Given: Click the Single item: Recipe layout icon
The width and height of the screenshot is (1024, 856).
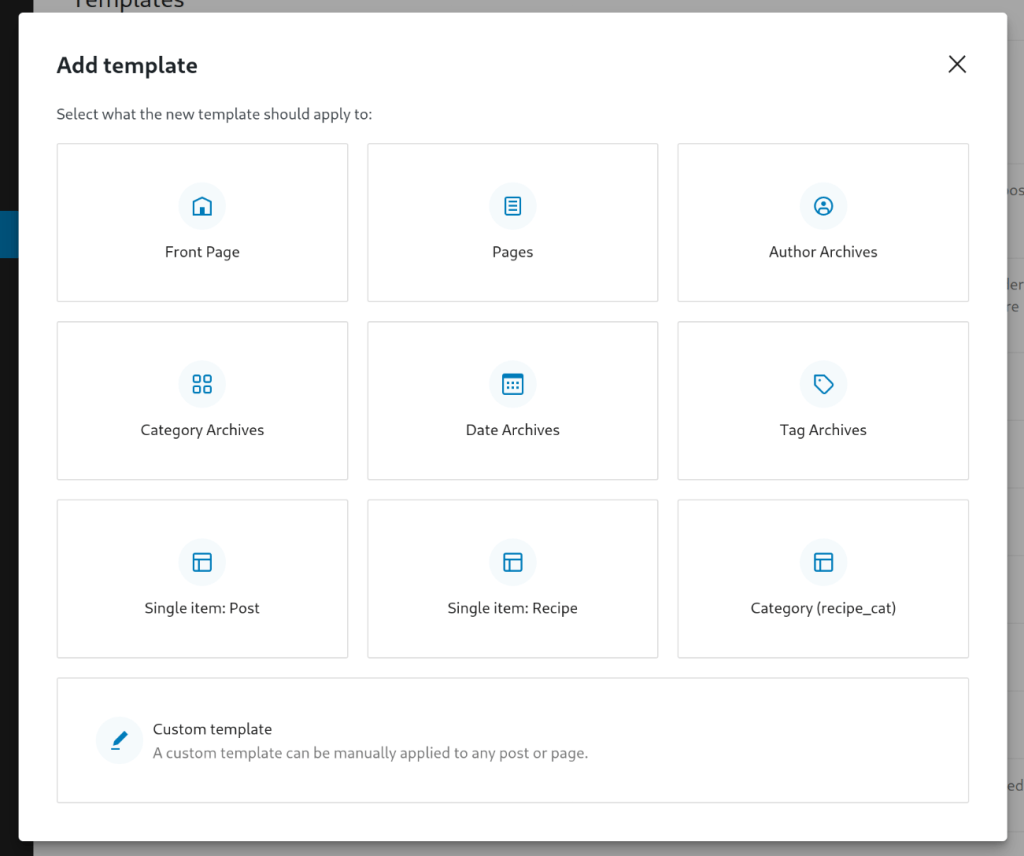Looking at the screenshot, I should pos(513,563).
